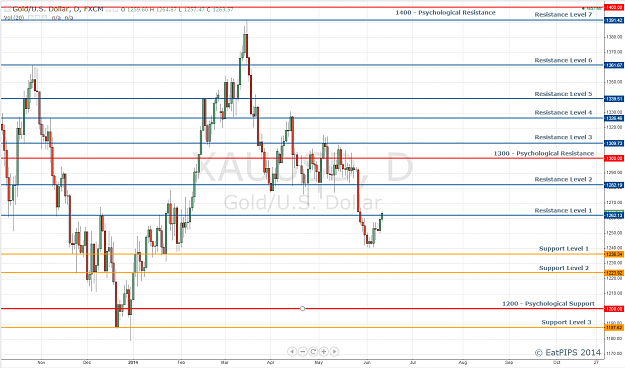The image size is (625, 368).
Task: Click the blue 1361.07 price axis tag
Action: tap(614, 65)
